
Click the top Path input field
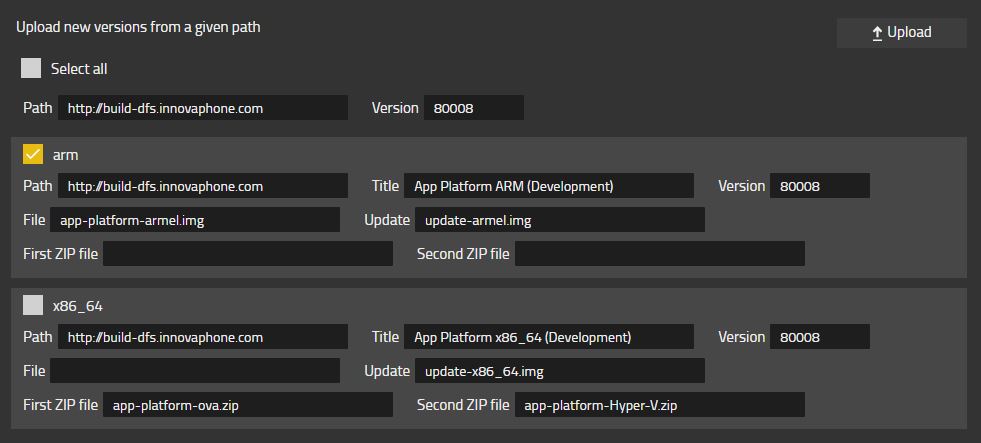[203, 108]
